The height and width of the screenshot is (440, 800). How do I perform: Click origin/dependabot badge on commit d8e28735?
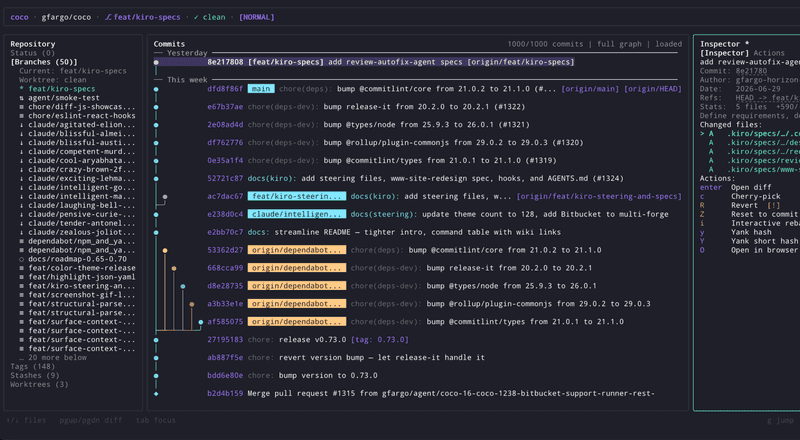point(297,286)
